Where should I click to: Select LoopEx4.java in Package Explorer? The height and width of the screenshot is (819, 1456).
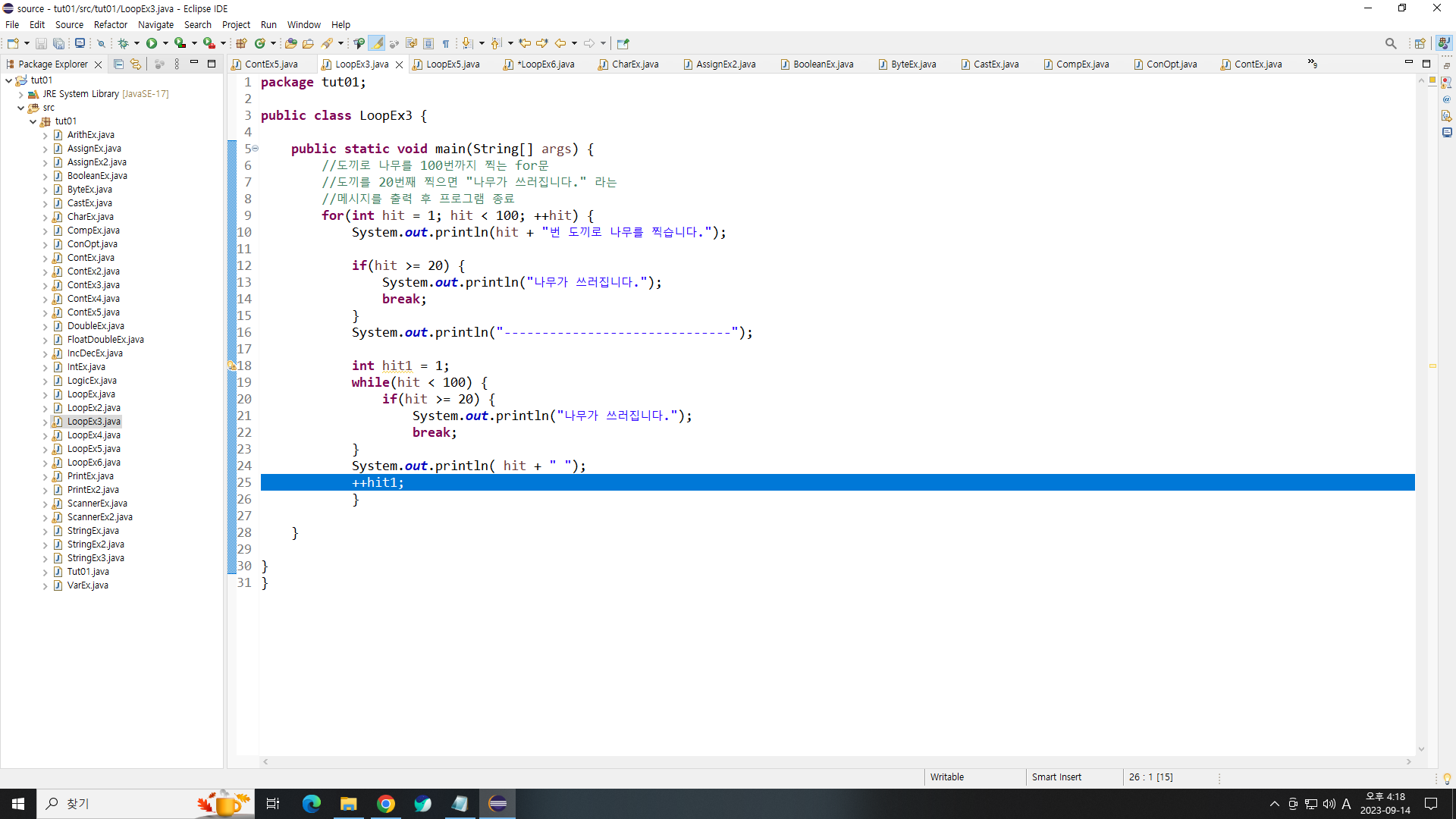point(93,435)
